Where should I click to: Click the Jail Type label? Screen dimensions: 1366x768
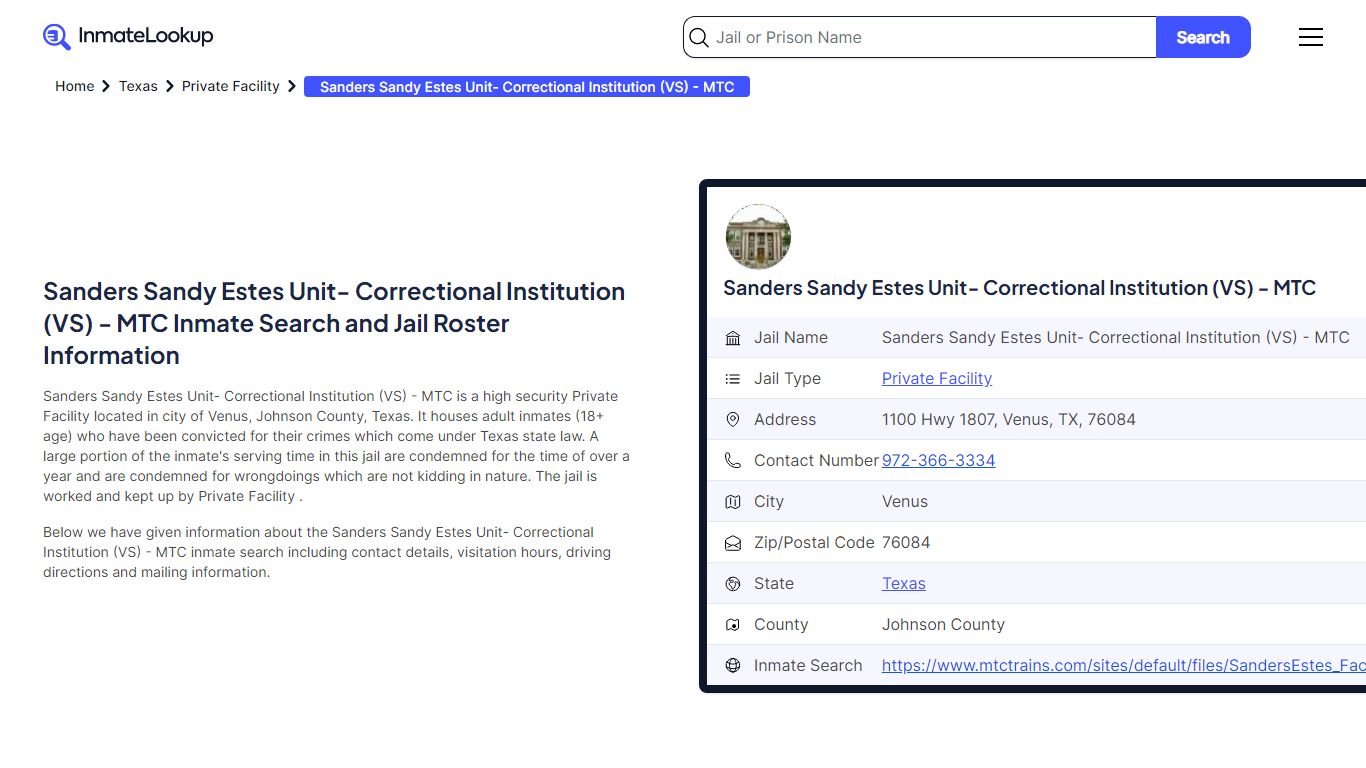(787, 379)
